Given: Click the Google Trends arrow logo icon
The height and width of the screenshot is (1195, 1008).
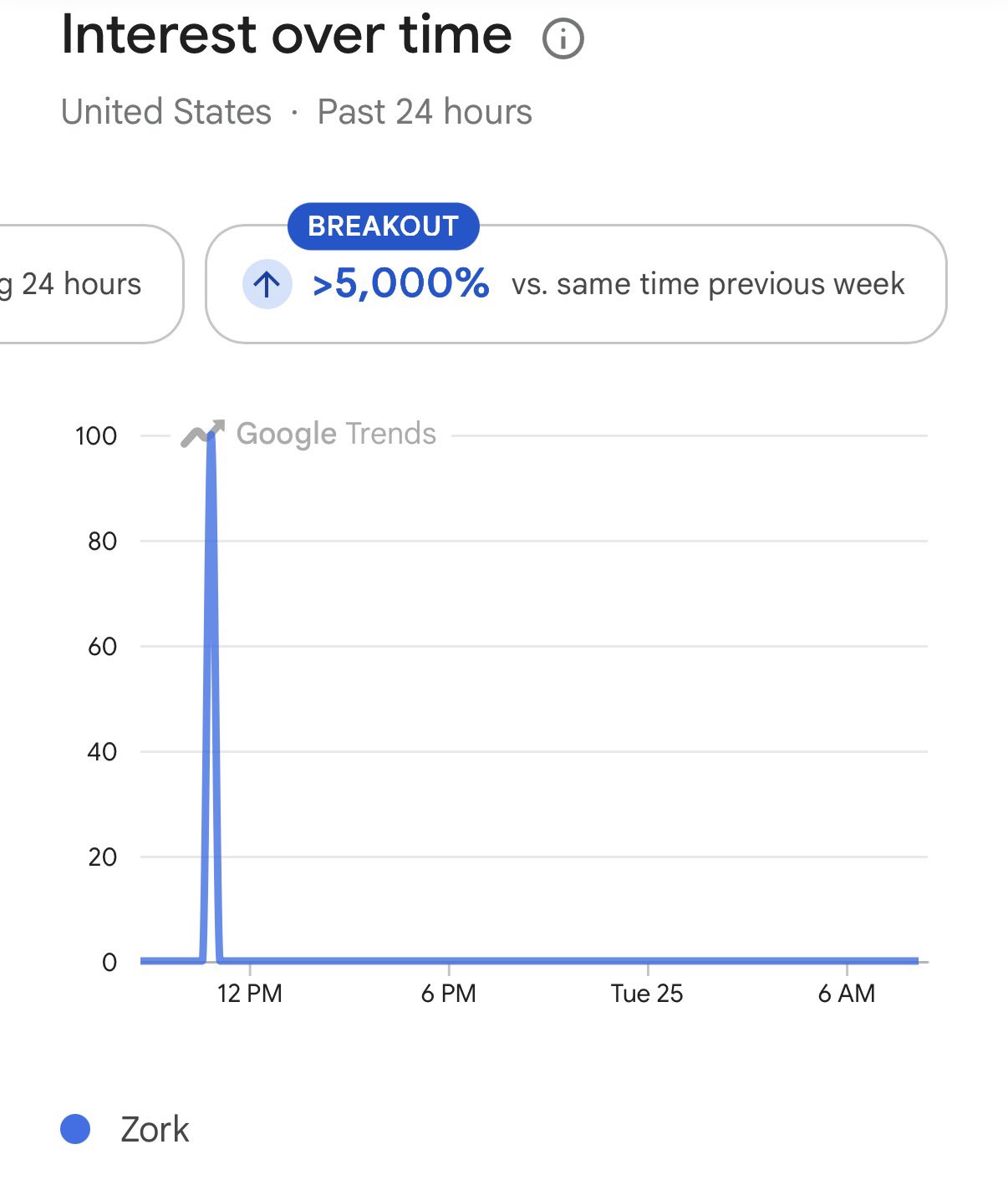Looking at the screenshot, I should click(x=203, y=433).
